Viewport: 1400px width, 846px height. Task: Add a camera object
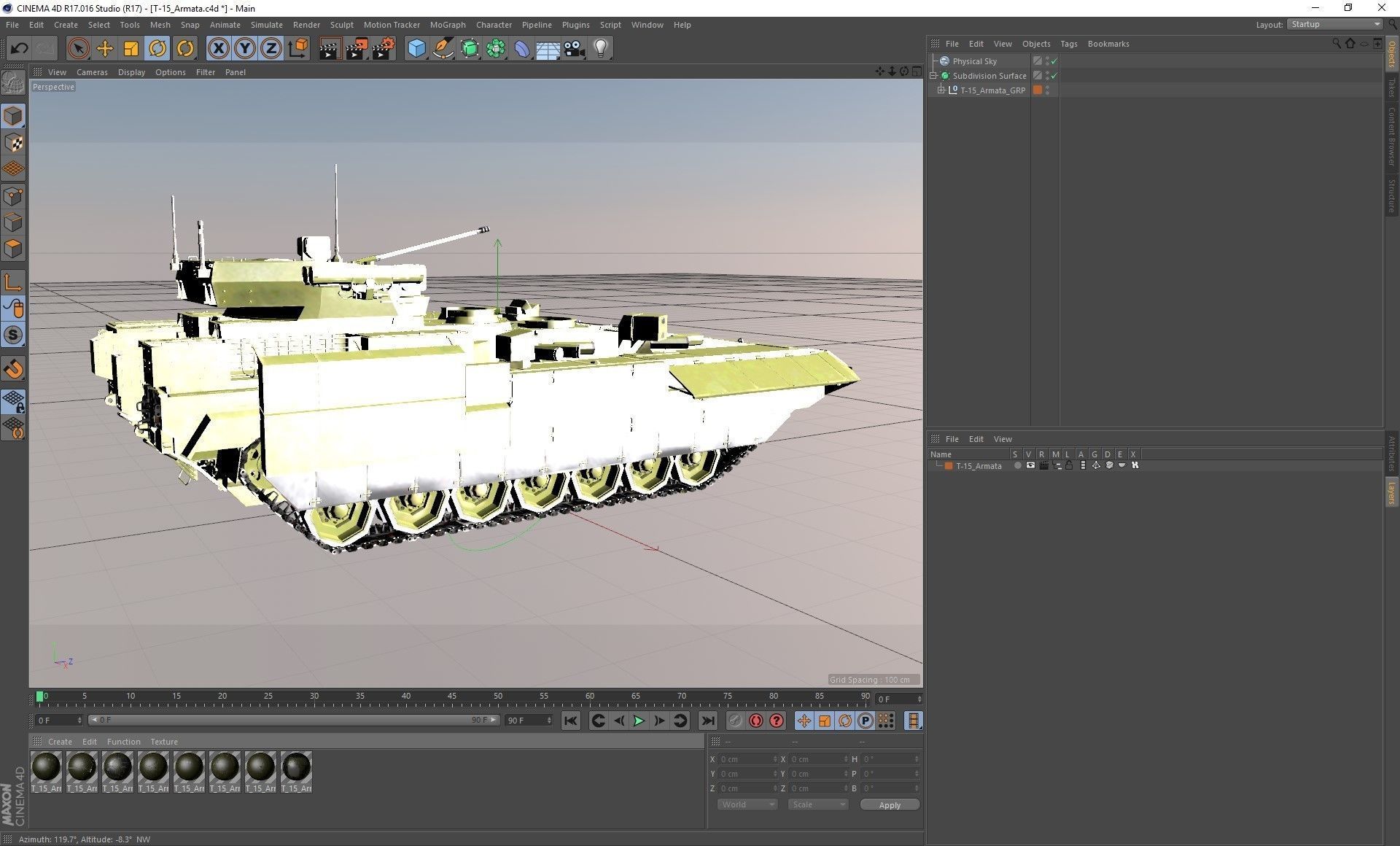[x=575, y=49]
